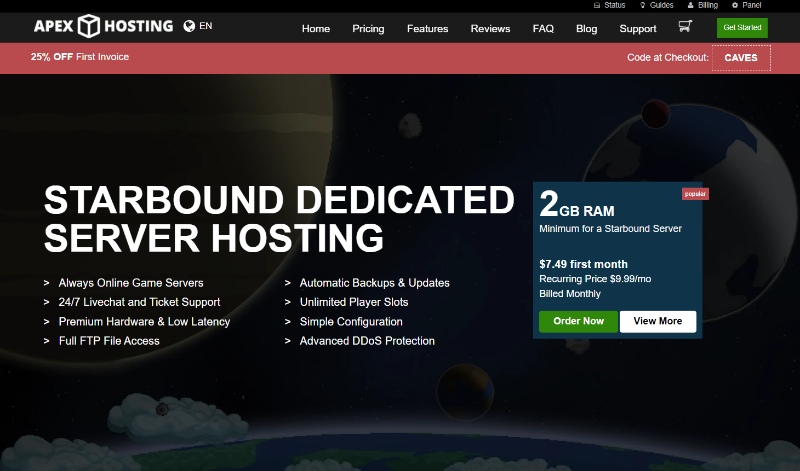Open the Status link in the top bar

615,5
